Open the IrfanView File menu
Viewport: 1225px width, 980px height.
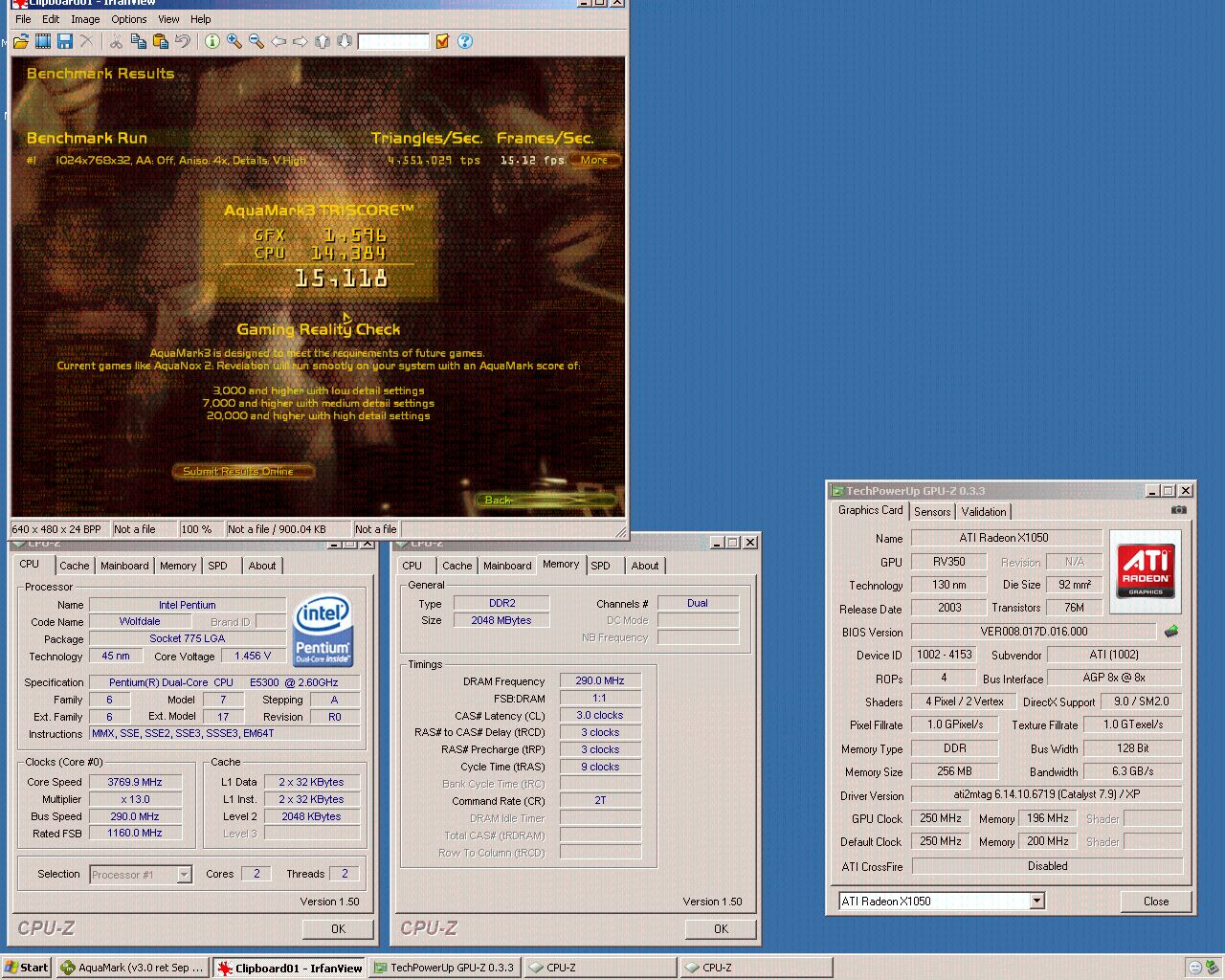coord(23,19)
